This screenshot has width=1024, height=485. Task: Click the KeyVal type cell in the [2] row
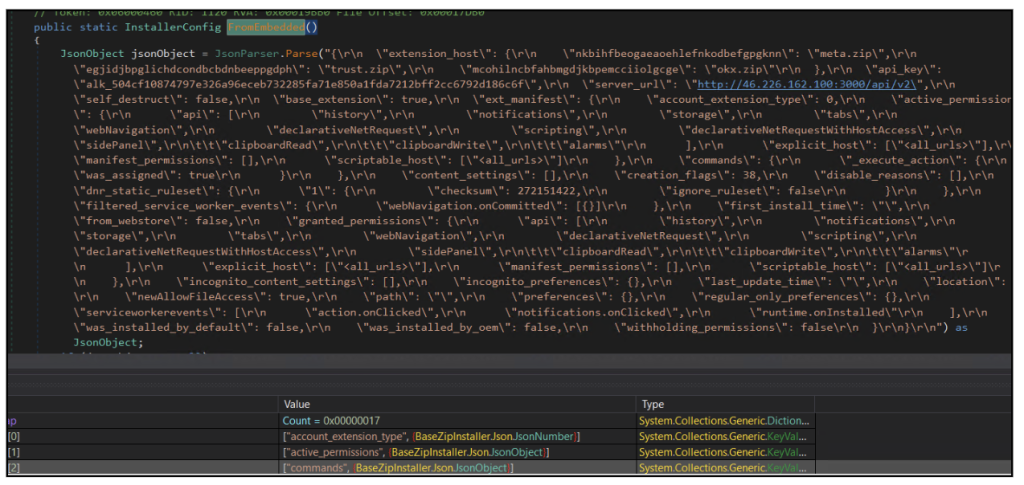point(725,468)
